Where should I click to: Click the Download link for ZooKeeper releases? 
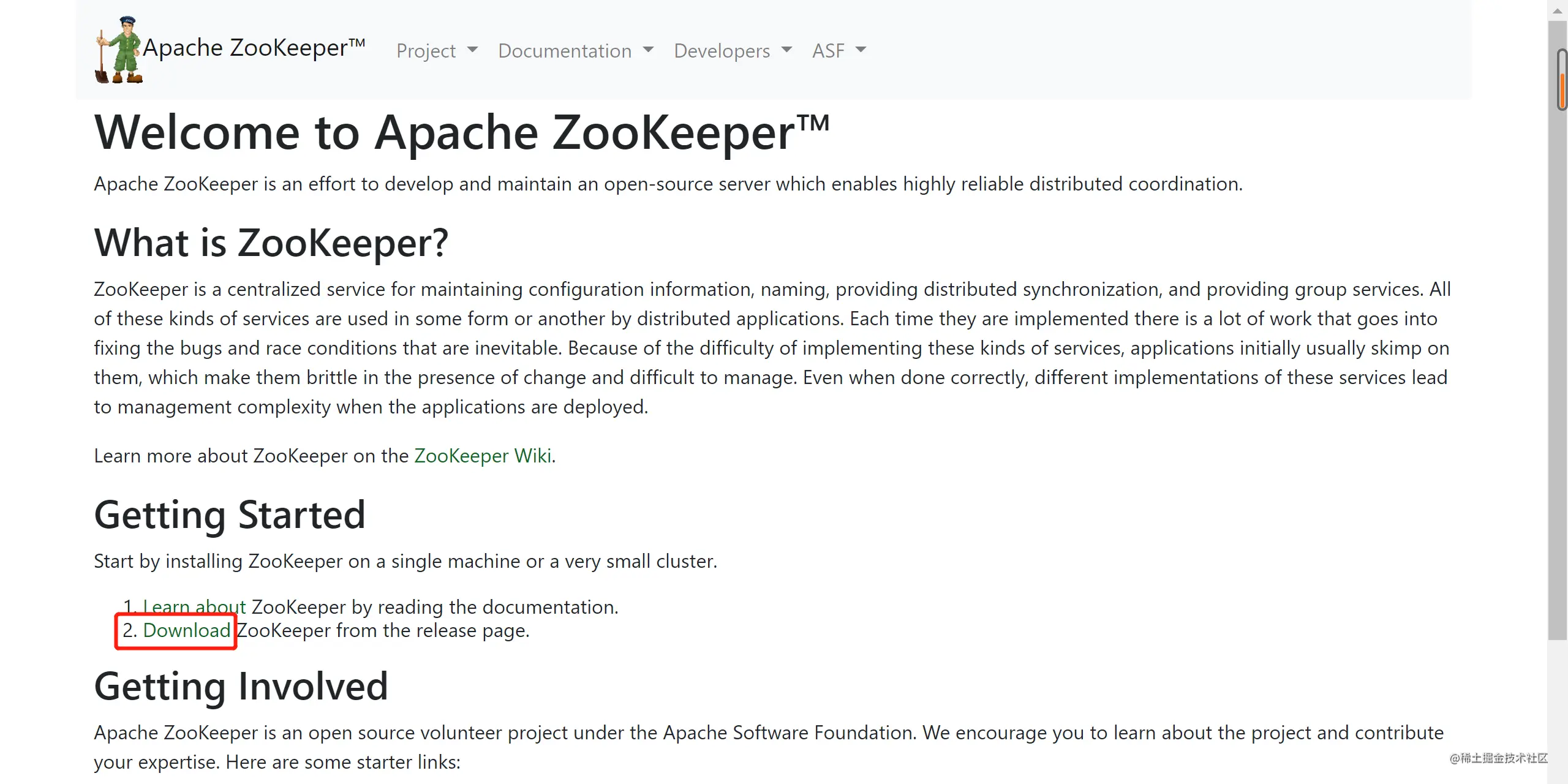[x=186, y=630]
